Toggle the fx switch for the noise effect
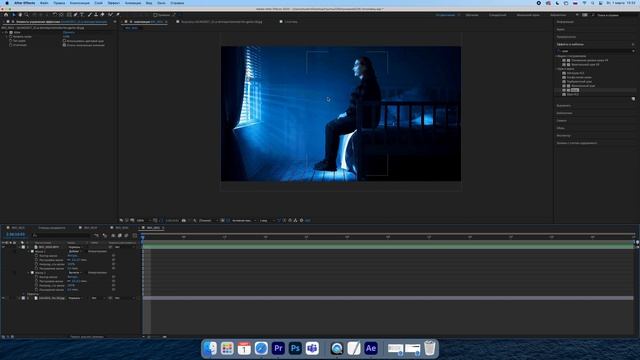This screenshot has width=640, height=360. click(x=6, y=32)
